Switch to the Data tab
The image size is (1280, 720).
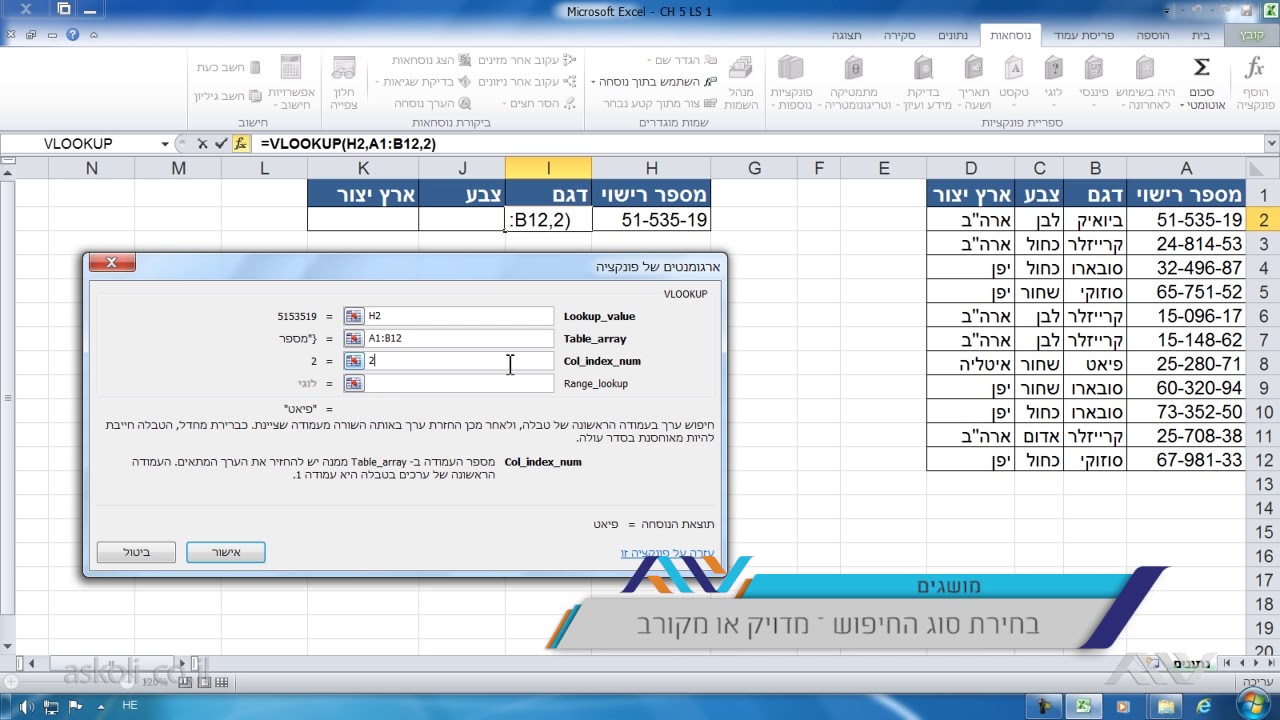[x=953, y=35]
